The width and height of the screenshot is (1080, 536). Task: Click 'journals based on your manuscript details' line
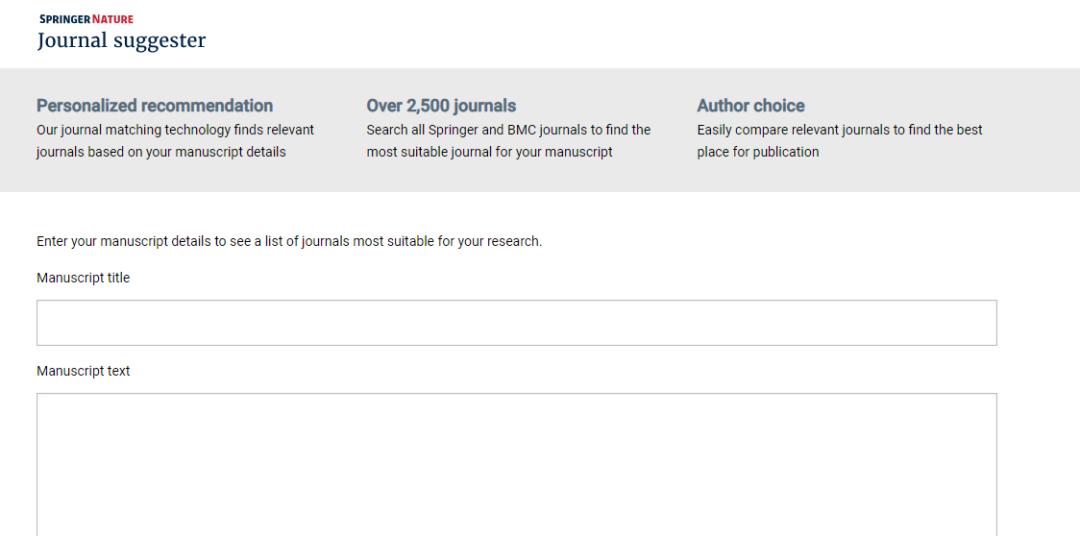(161, 153)
